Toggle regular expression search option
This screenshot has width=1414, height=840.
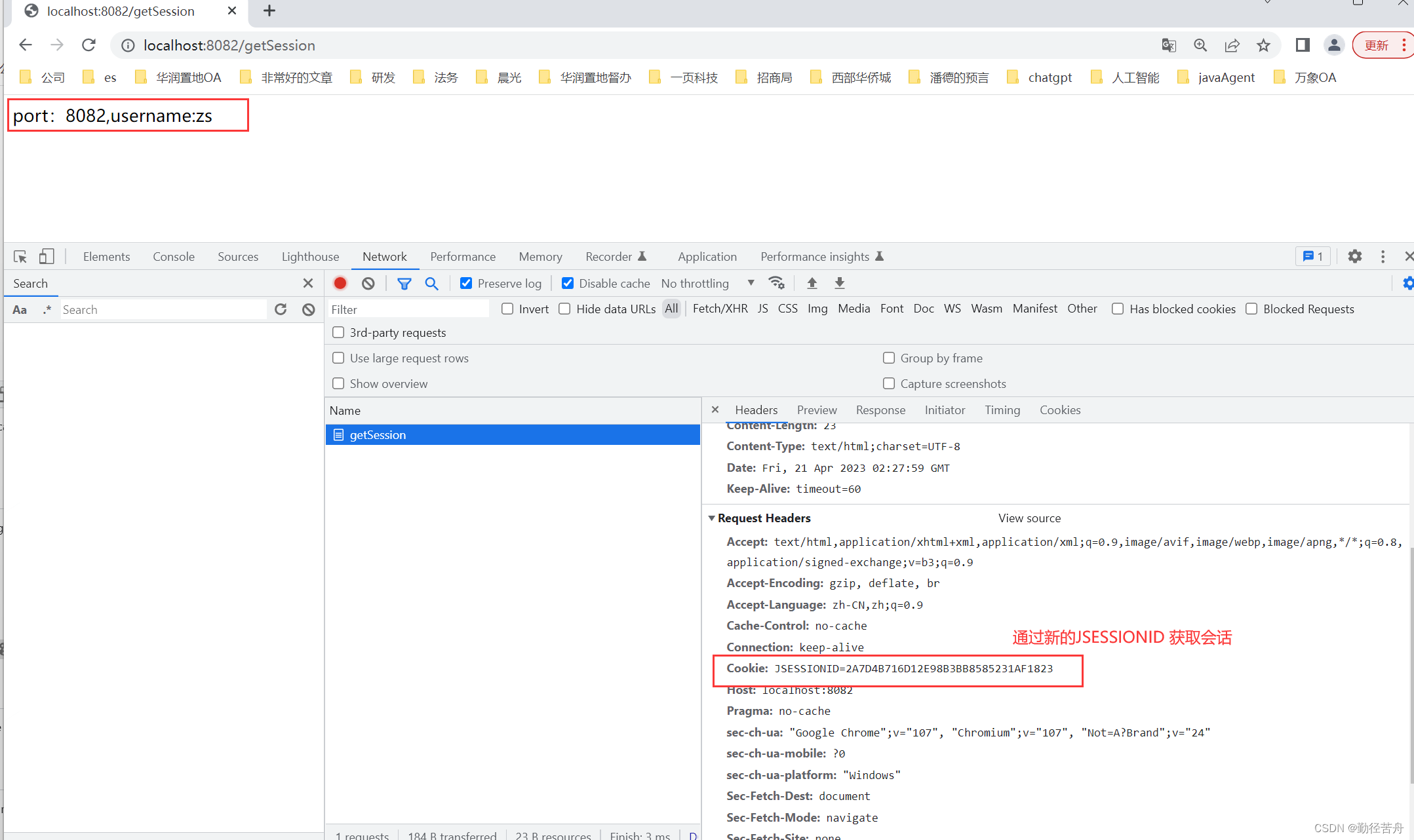pos(47,309)
